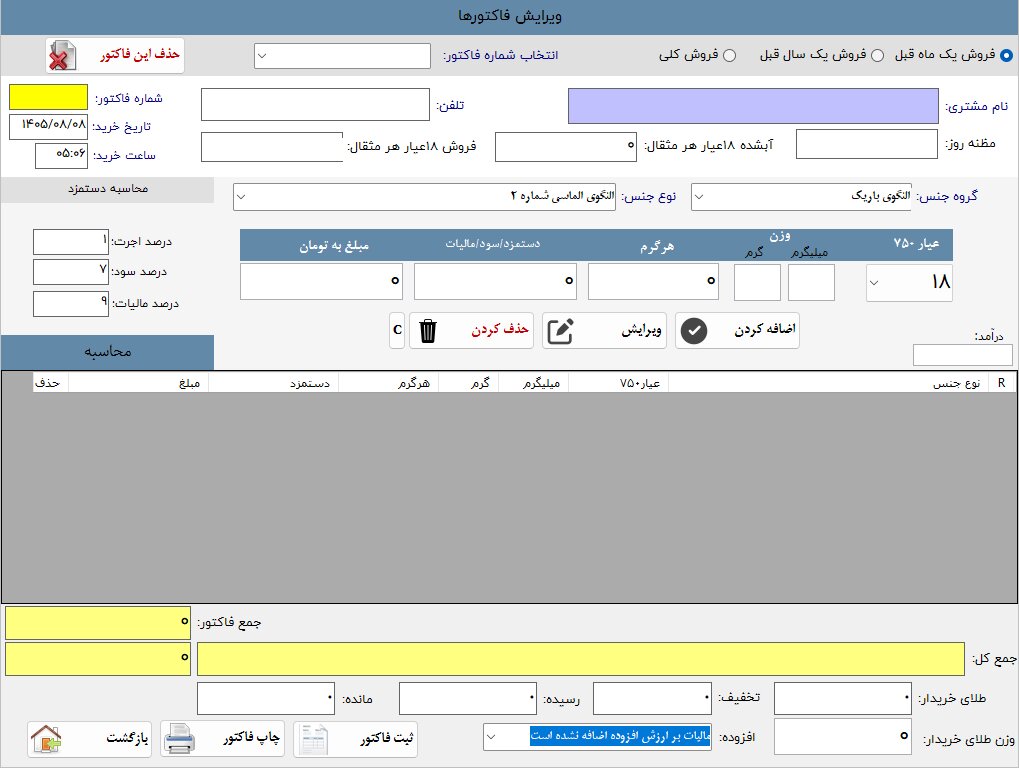This screenshot has width=1019, height=768.
Task: Click the فروش ۱۸عیار هر مثقال field
Action: tap(272, 147)
